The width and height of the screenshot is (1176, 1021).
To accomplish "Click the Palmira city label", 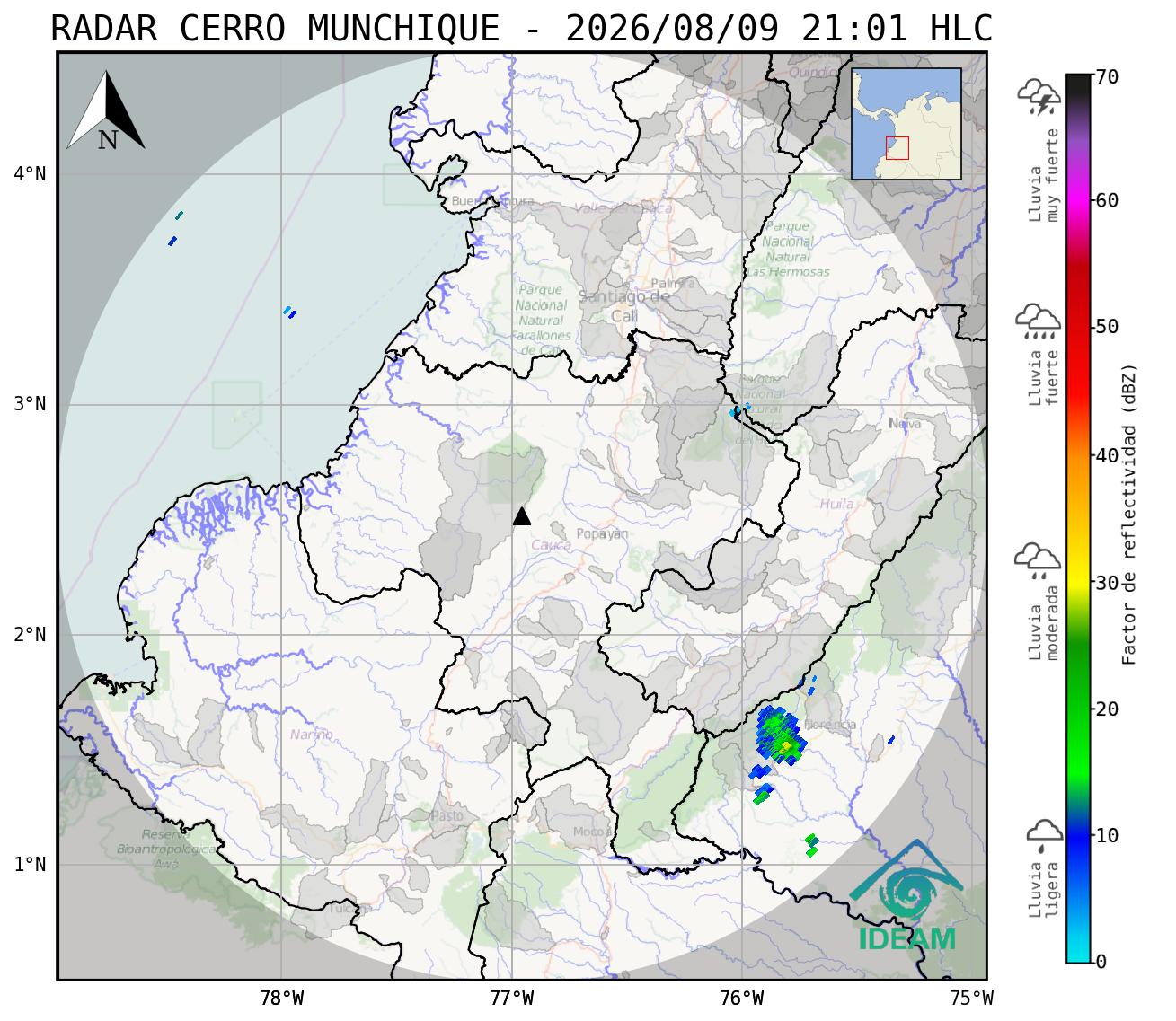I will (673, 284).
